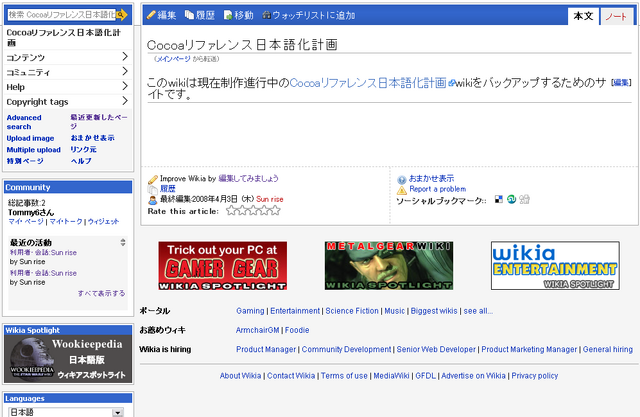Screen dimensions: 640x417
Task: Open Multiple upload link
Action: 33,150
